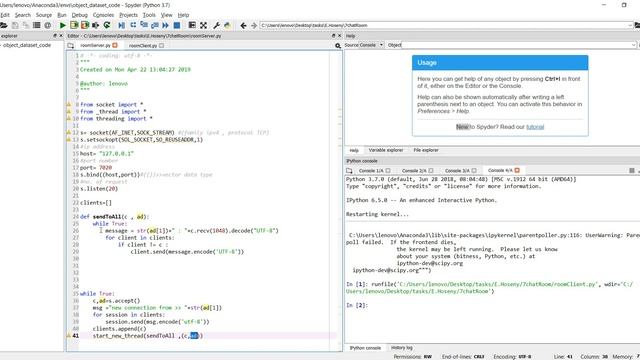Close the project explorer pane
The height and width of the screenshot is (360, 640).
click(x=61, y=36)
